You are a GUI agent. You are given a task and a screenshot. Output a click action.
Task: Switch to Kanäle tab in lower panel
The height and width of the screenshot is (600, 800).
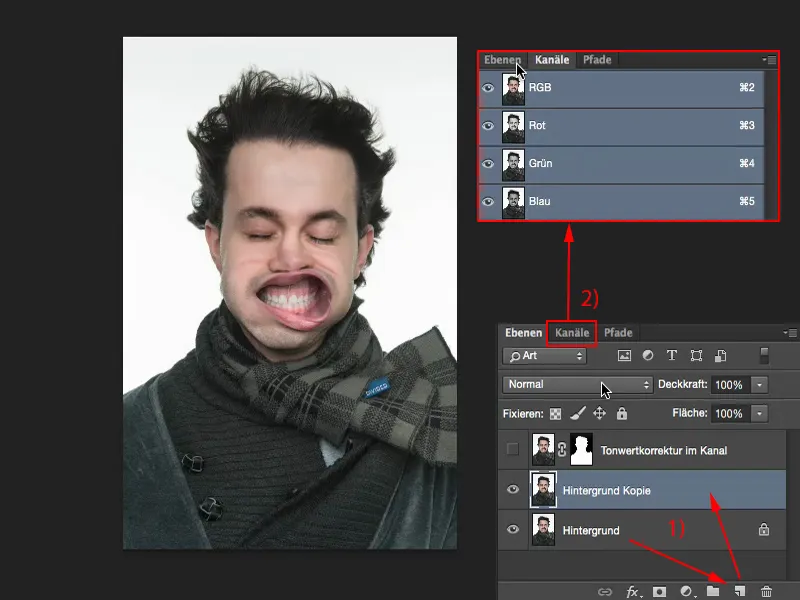click(x=572, y=333)
